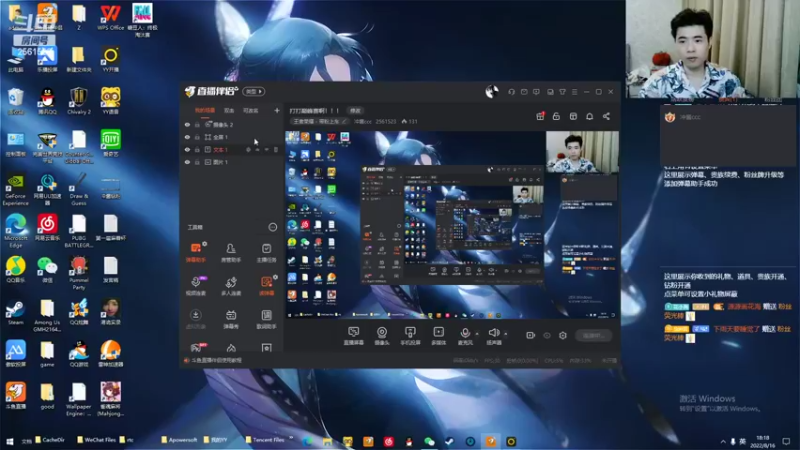Add a new scene with the plus icon

tap(277, 110)
